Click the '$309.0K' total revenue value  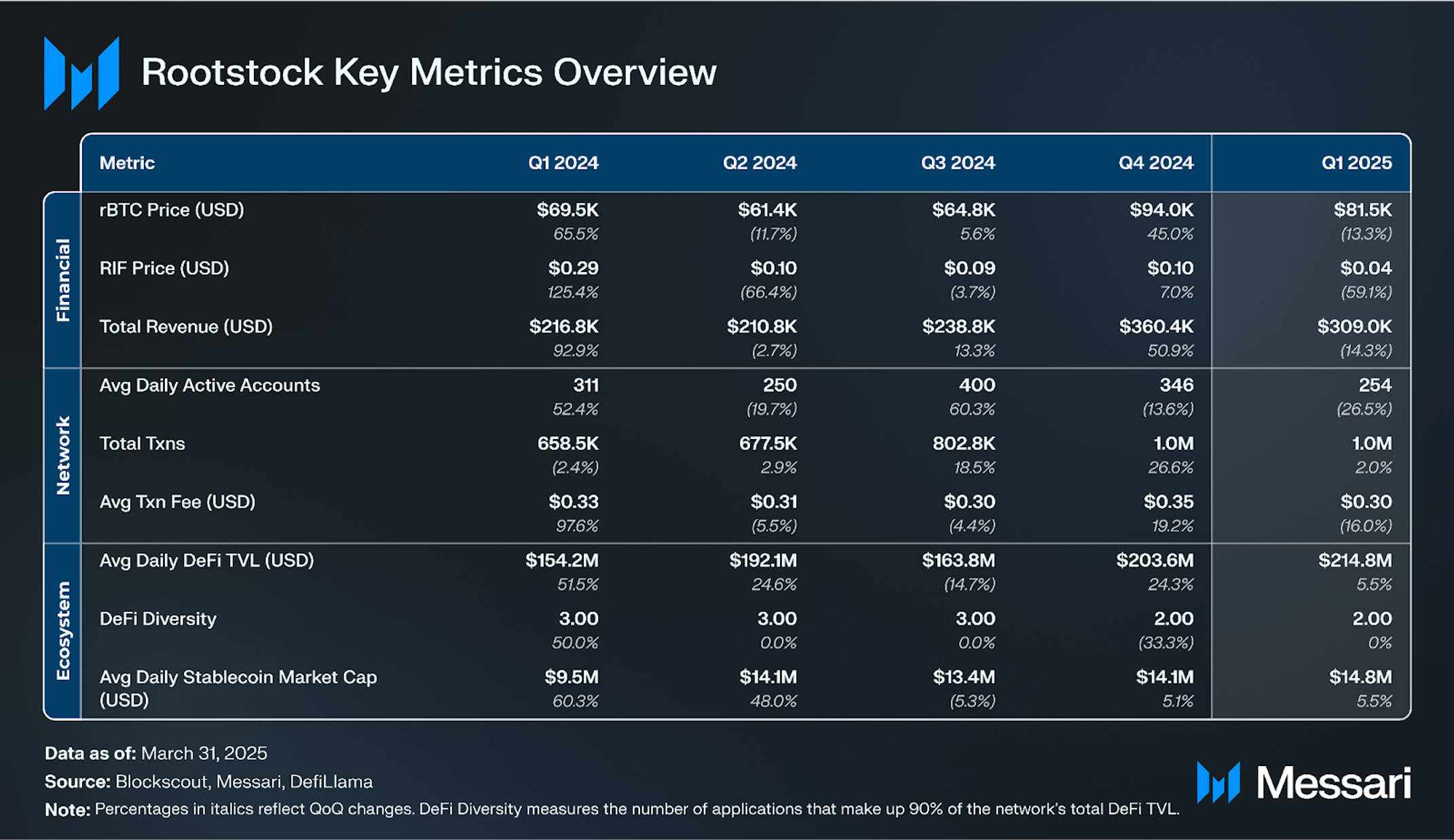point(1354,326)
